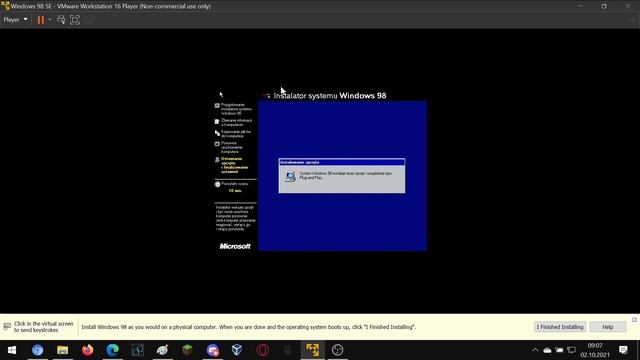The width and height of the screenshot is (640, 360).
Task: Open File Explorer from the taskbar
Action: click(62, 350)
